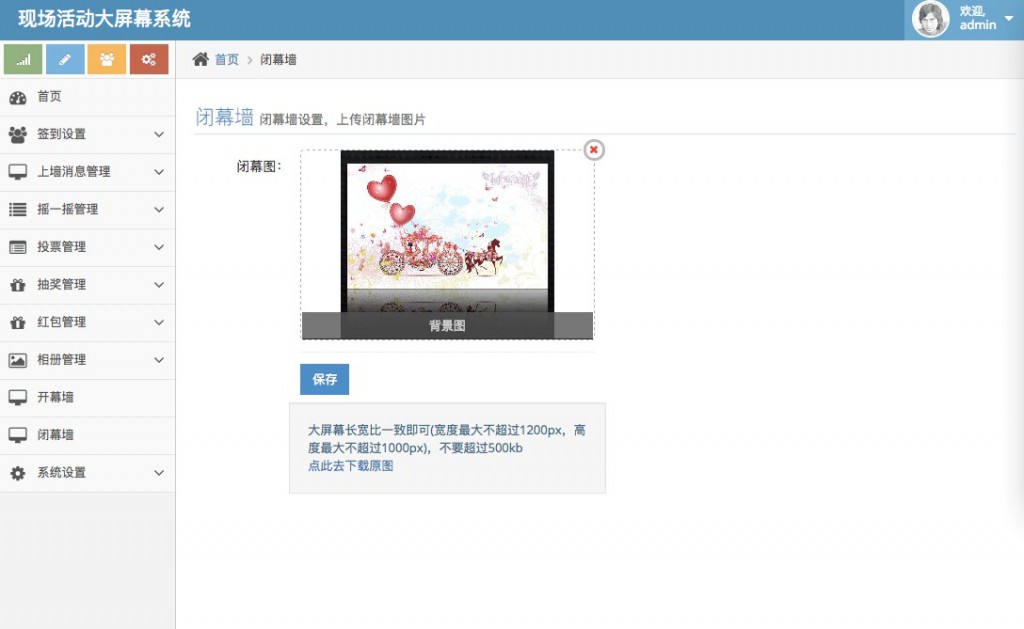Remove the uploaded closing image with red X

594,150
